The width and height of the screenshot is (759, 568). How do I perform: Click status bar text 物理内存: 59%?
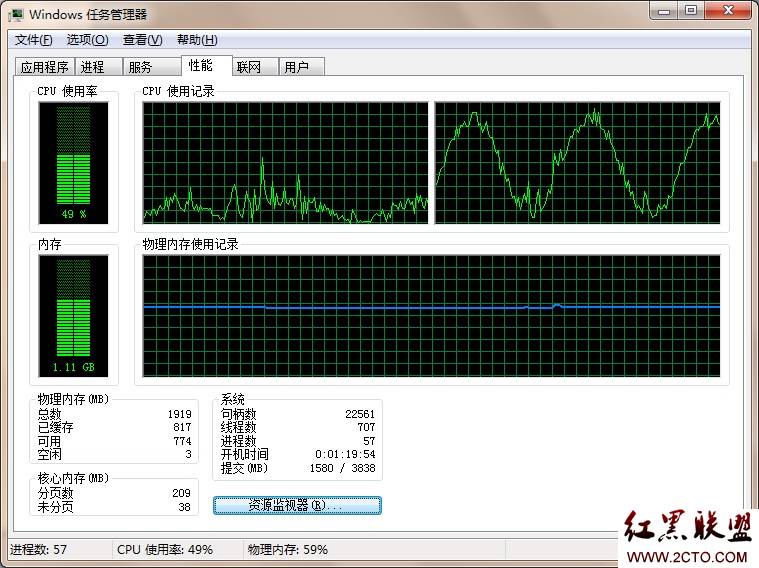(x=288, y=550)
